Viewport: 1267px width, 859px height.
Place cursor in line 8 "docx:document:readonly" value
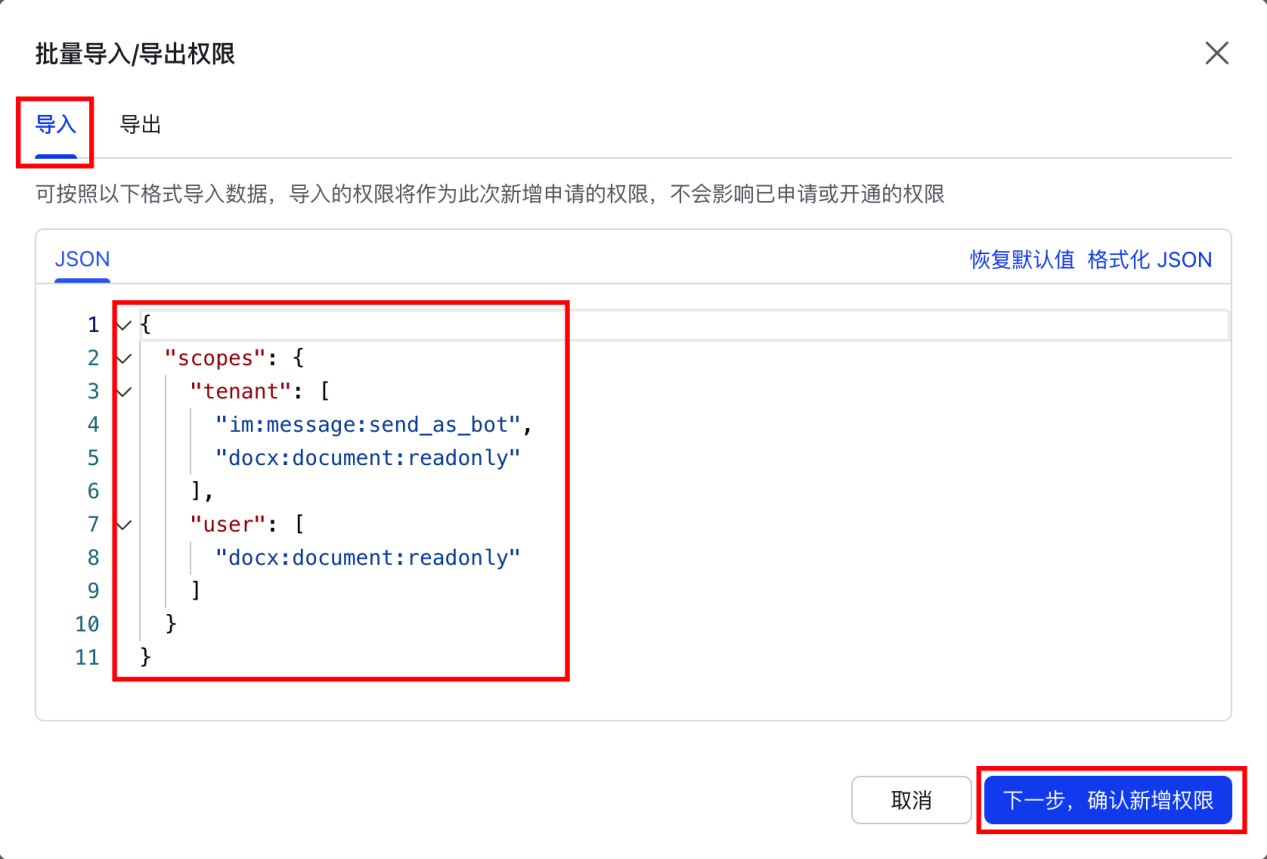tap(369, 557)
